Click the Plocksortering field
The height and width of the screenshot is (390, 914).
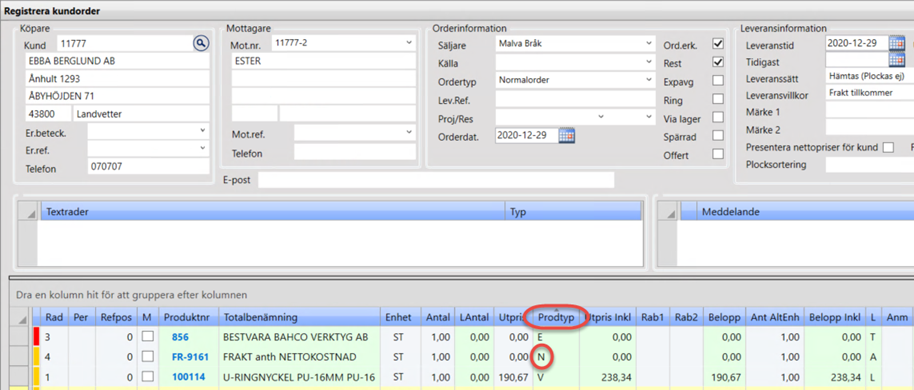pyautogui.click(x=869, y=164)
